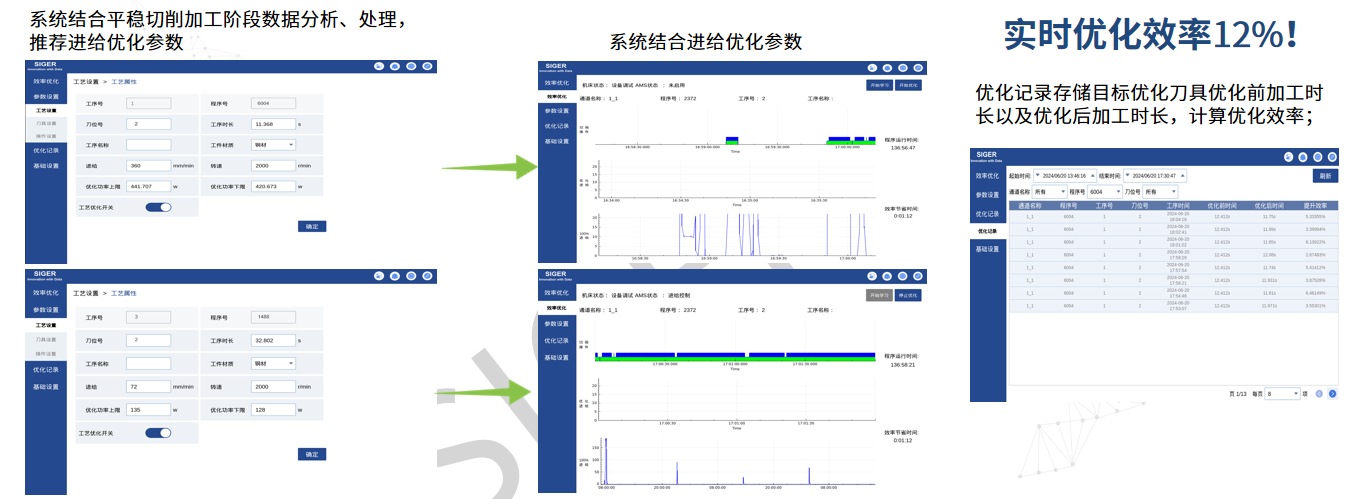Click 工序时长 field showing 11.368
1352x499 pixels.
(274, 124)
